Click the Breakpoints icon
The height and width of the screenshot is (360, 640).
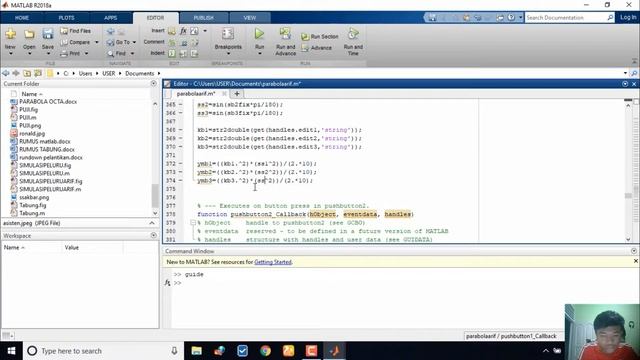pyautogui.click(x=228, y=34)
